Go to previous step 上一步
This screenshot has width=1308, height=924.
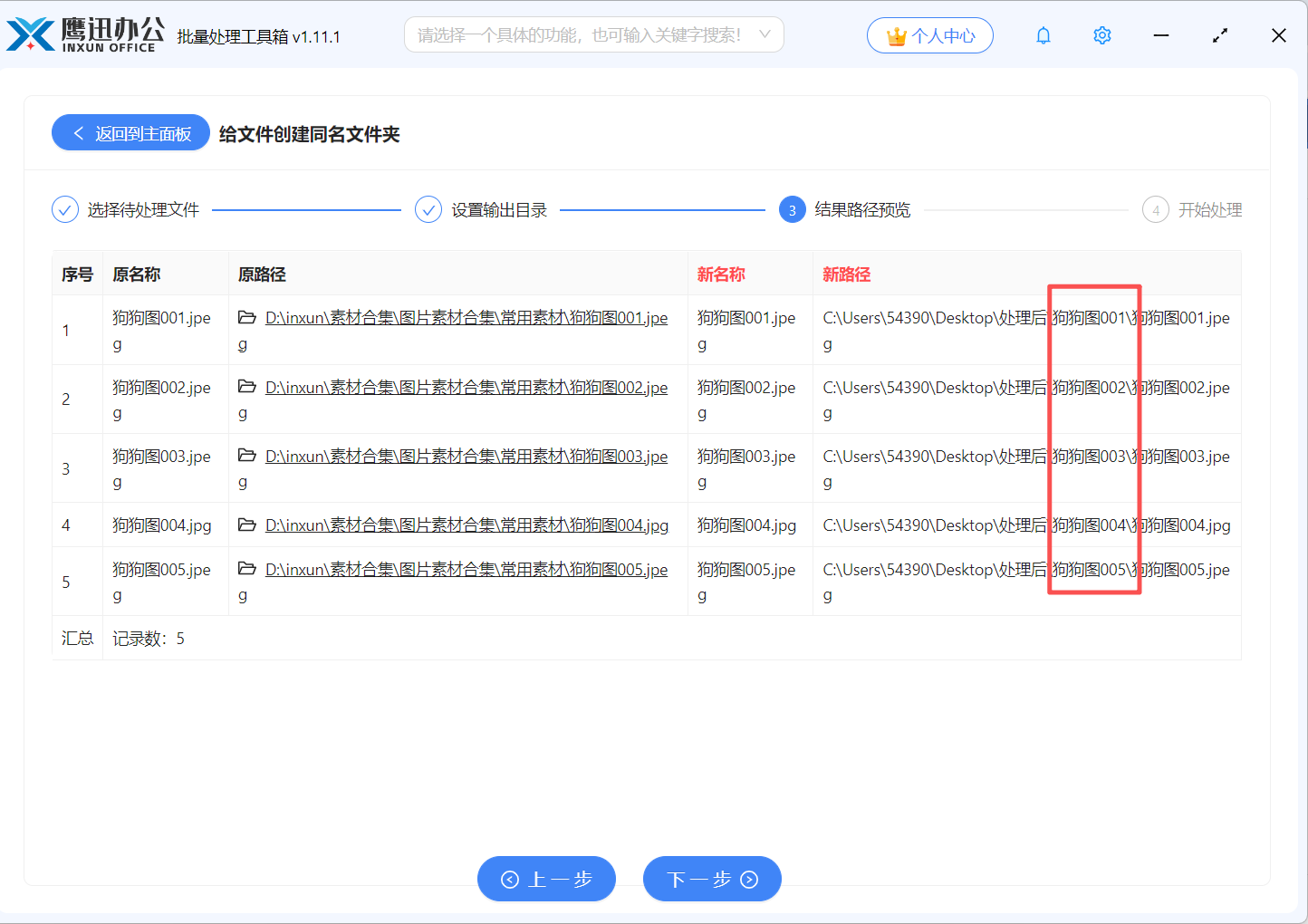546,879
